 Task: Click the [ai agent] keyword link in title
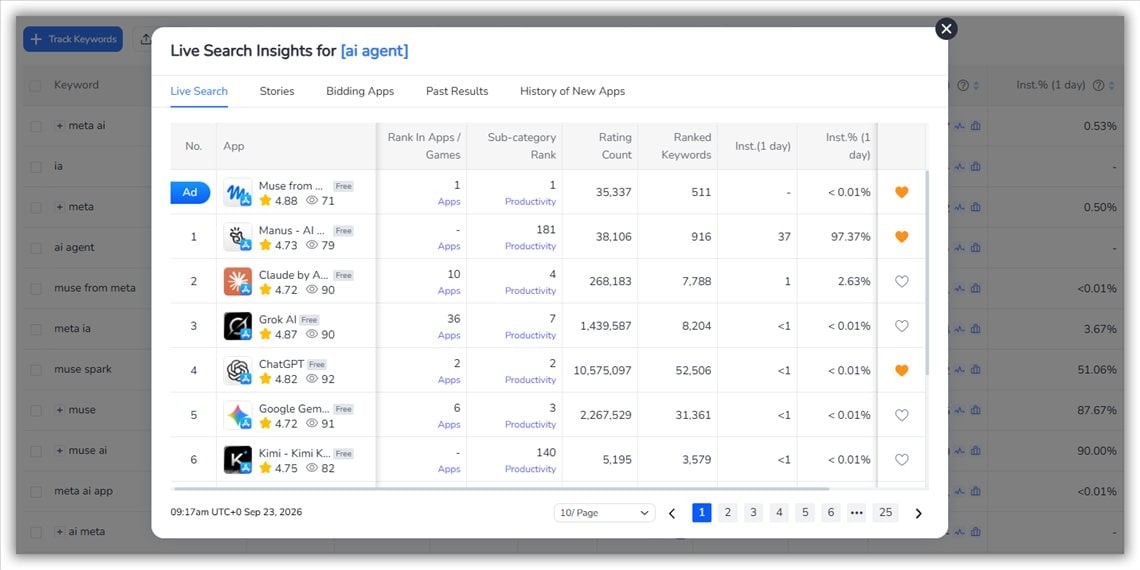374,51
